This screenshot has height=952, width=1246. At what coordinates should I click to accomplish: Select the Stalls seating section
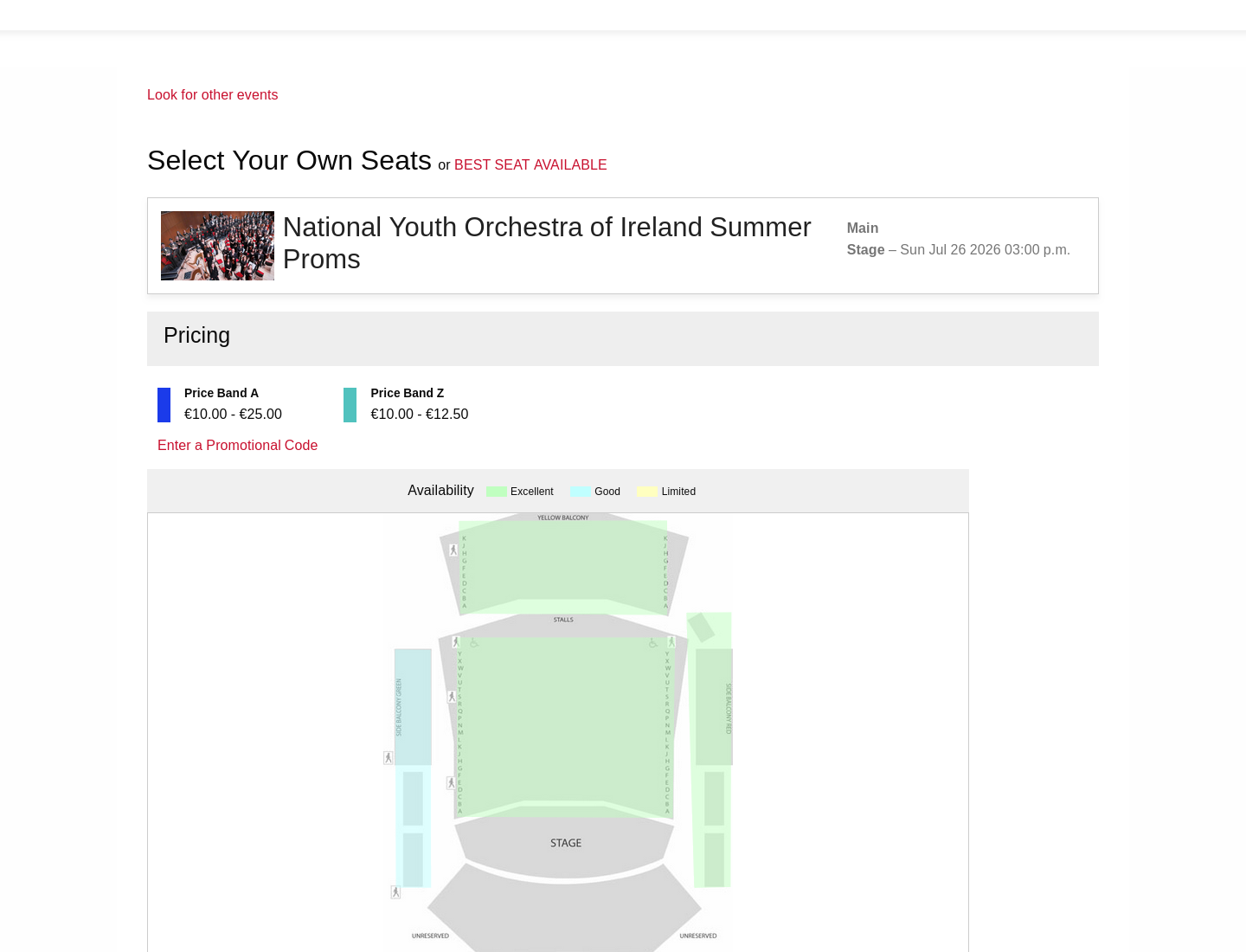tap(563, 727)
